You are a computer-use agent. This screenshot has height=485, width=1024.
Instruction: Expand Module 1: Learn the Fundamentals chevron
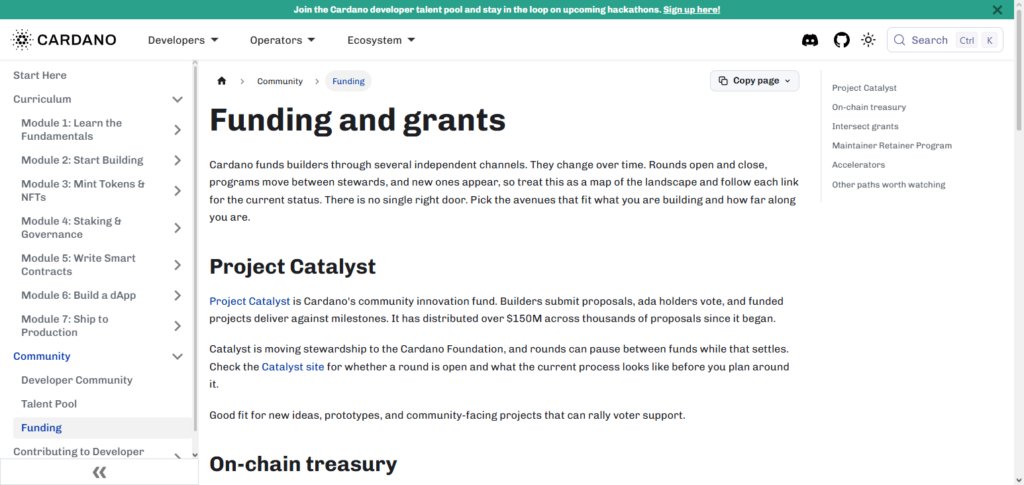pyautogui.click(x=177, y=130)
